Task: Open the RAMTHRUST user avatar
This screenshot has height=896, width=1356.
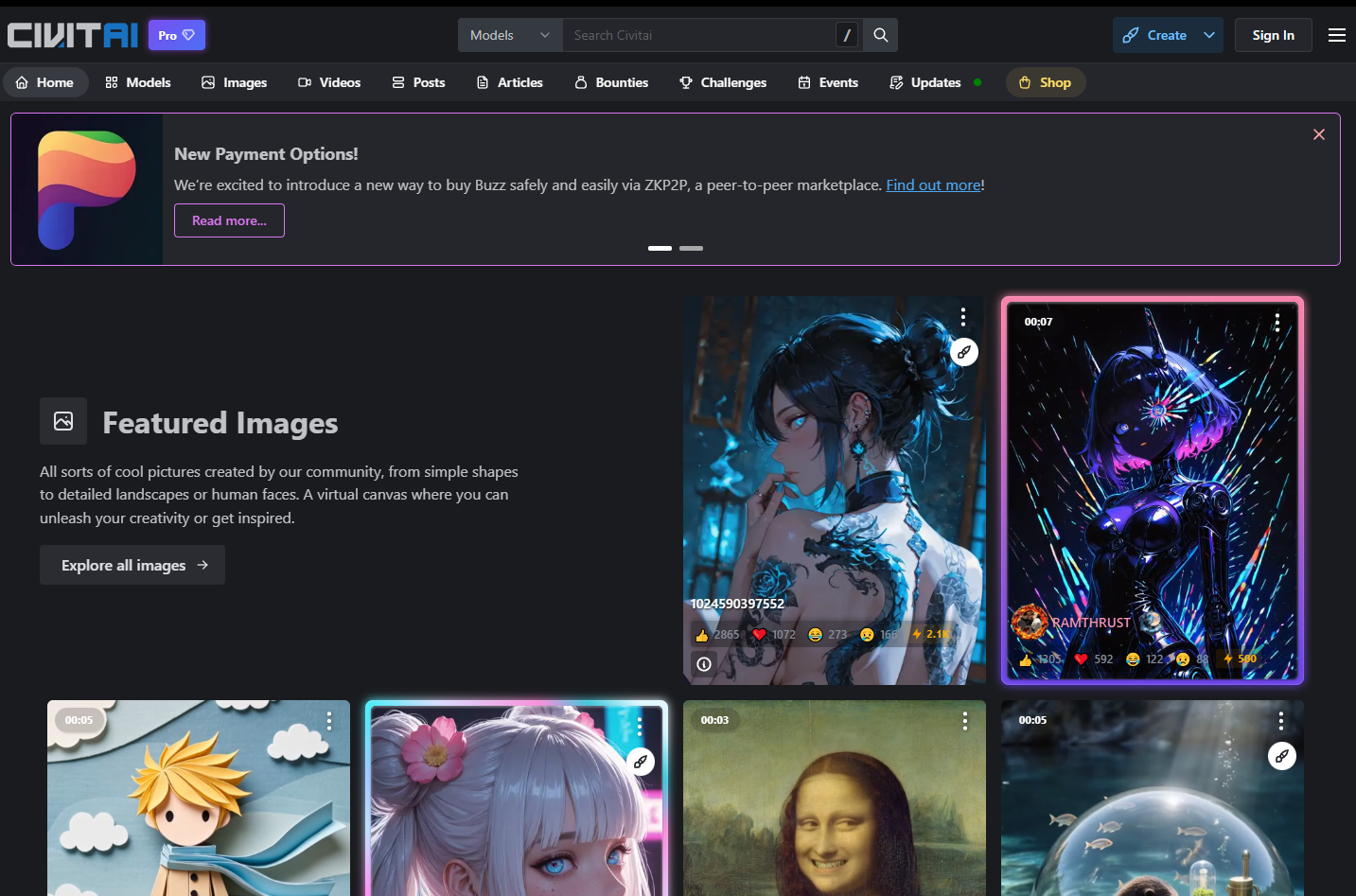Action: tap(1030, 622)
